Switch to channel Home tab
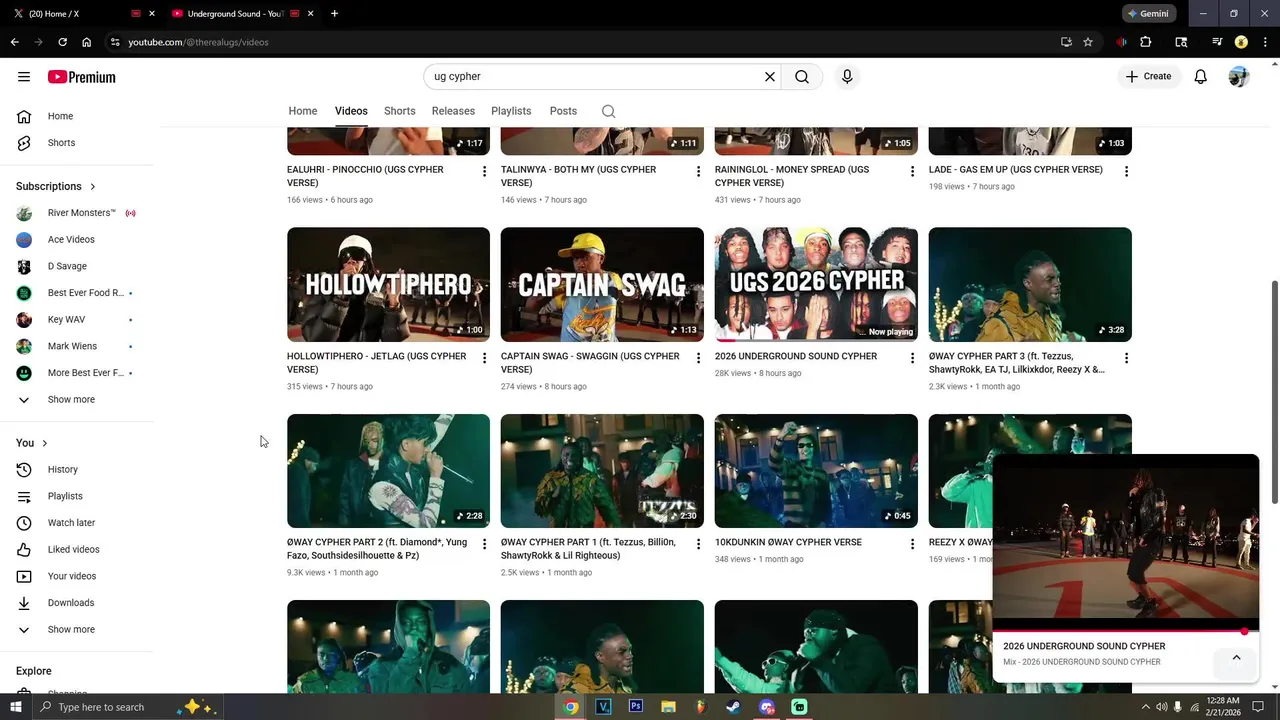The image size is (1280, 720). point(303,111)
